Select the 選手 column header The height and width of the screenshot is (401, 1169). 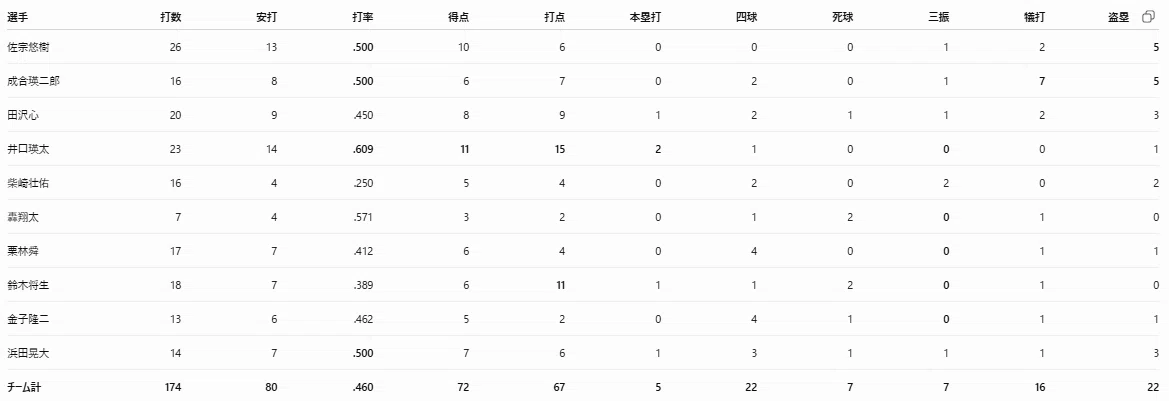pyautogui.click(x=17, y=16)
